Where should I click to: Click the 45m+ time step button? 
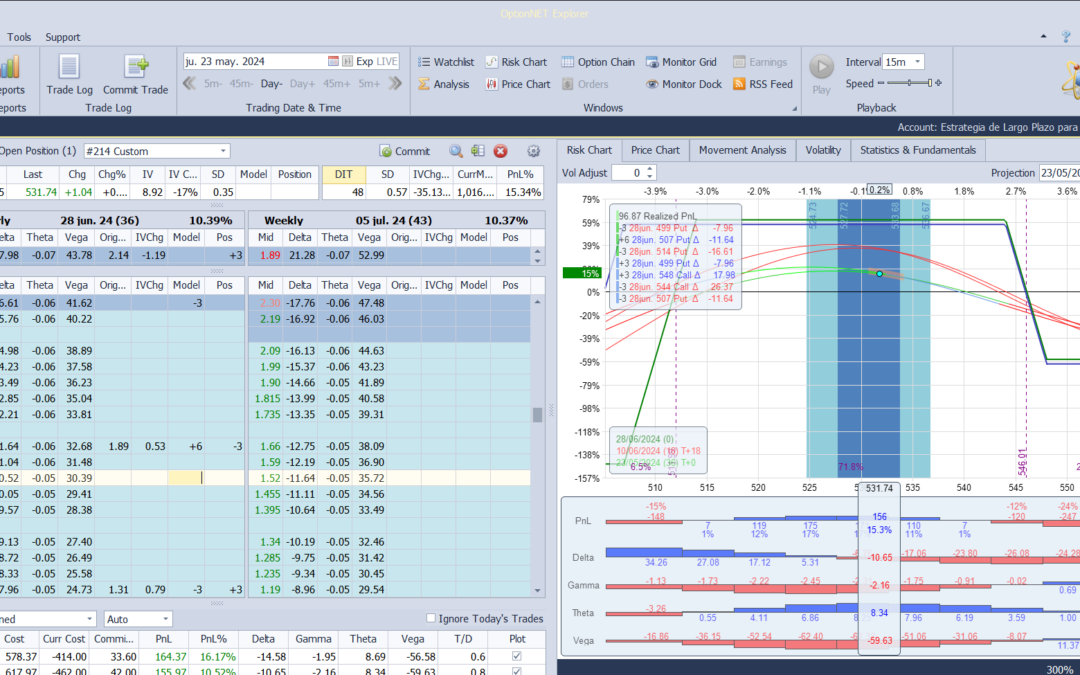click(337, 83)
